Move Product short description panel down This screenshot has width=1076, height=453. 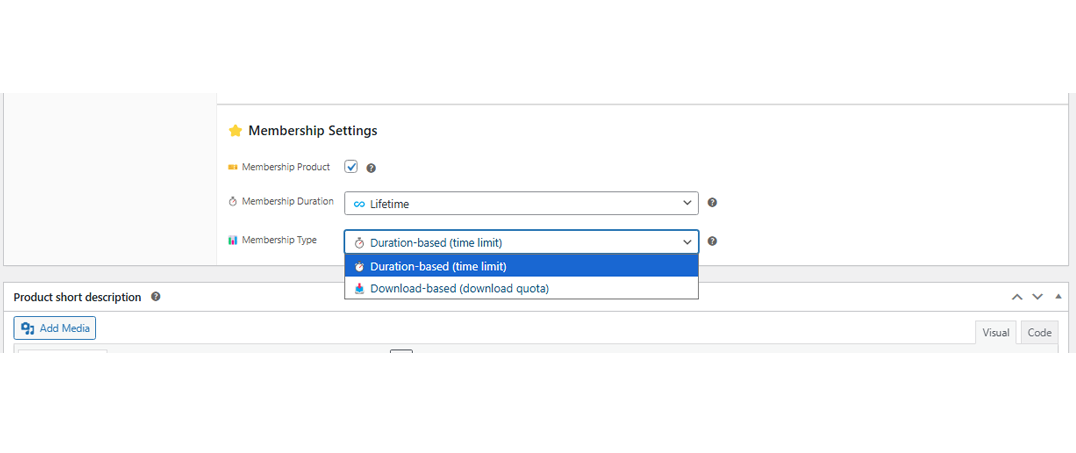[1037, 297]
